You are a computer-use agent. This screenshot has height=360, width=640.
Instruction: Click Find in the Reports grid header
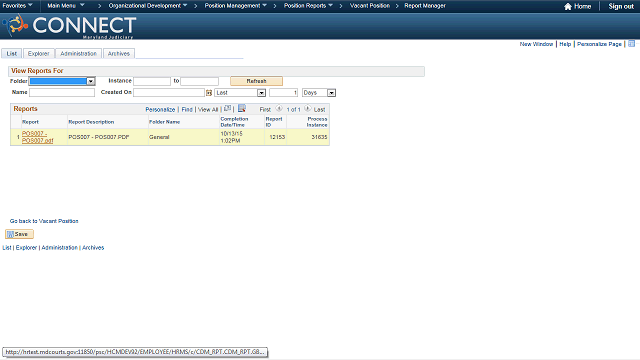point(187,109)
